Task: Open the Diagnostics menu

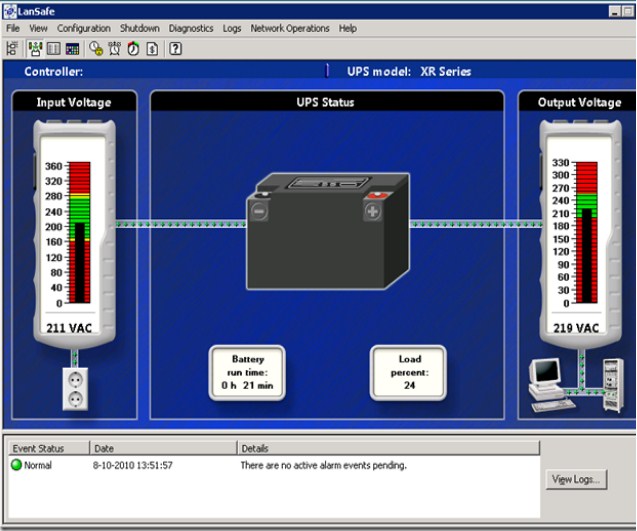Action: tap(191, 28)
